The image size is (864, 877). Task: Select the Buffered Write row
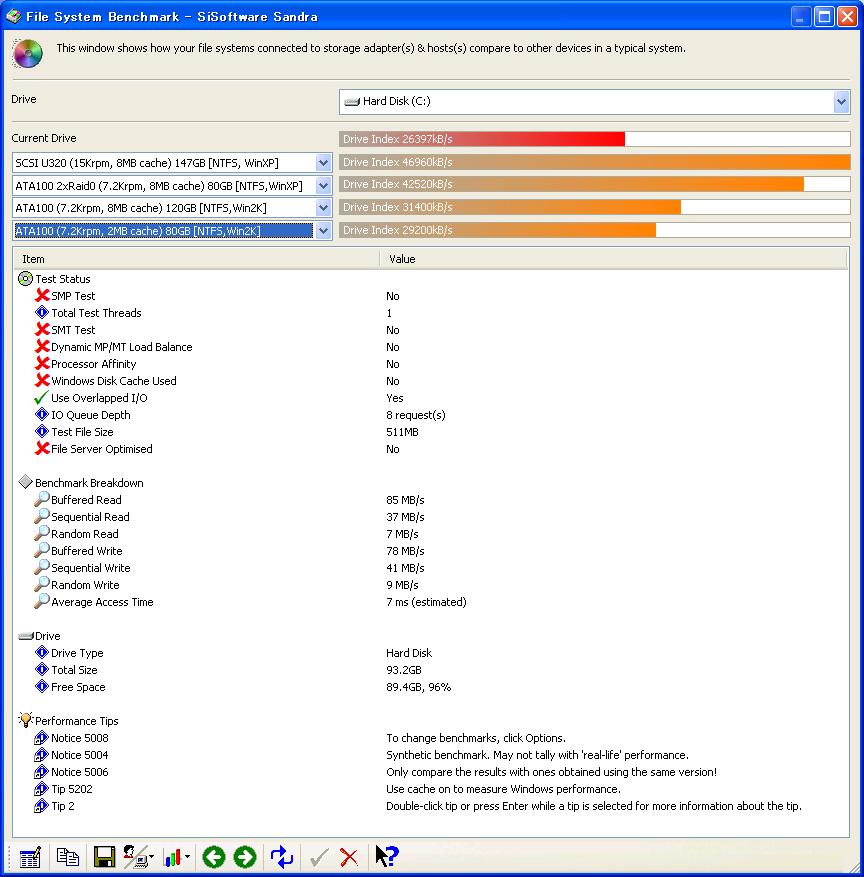pos(431,551)
